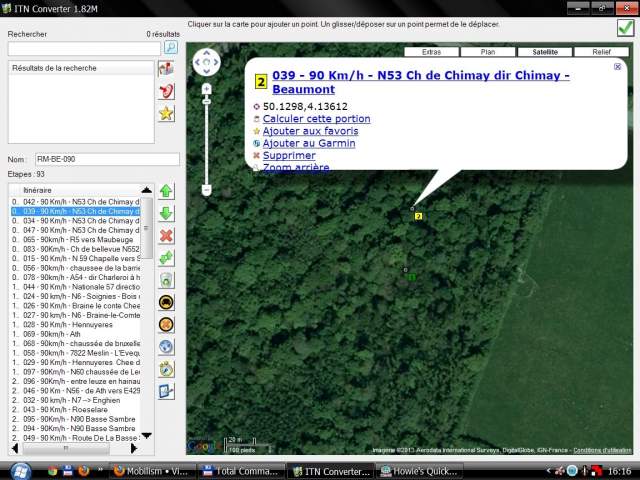Click the search magnifier button
Viewport: 640px width, 480px height.
[171, 48]
